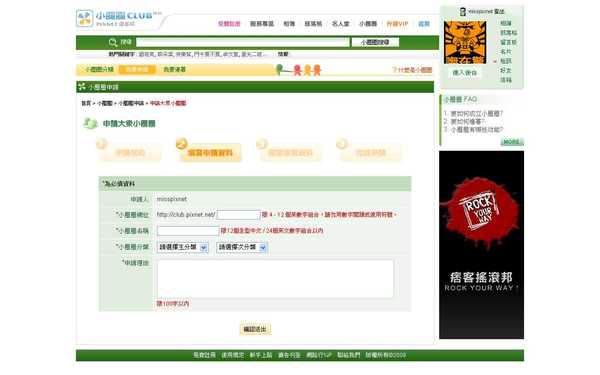This screenshot has height=375, width=600.
Task: Select the third sub-navigation tab
Action: click(x=174, y=70)
